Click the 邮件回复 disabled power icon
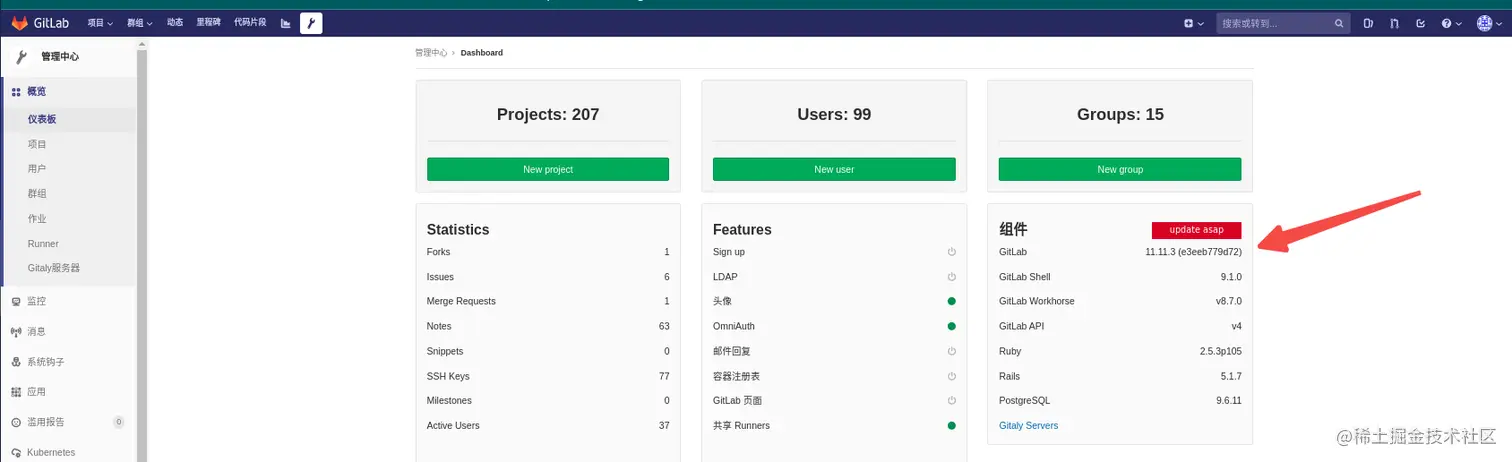Screen dimensions: 1512x462 click(x=951, y=351)
